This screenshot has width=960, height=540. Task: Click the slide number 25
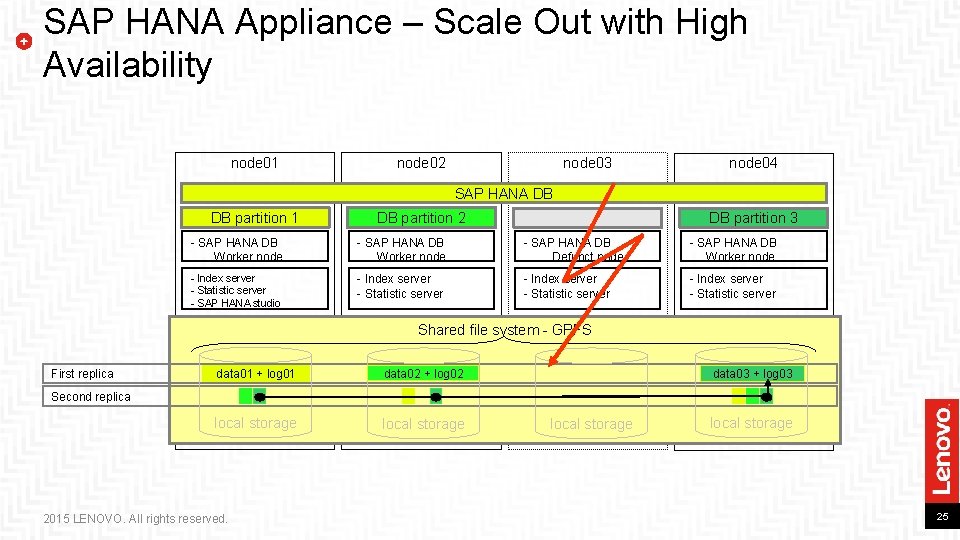(942, 517)
